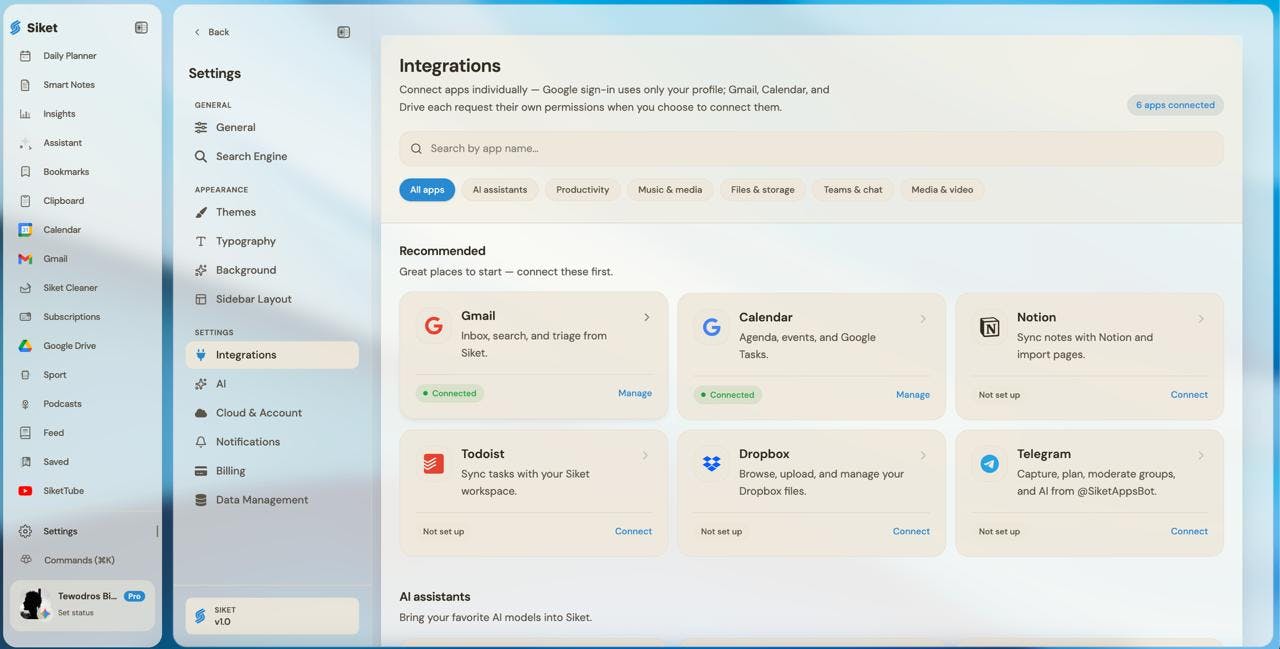
Task: Open Subscriptions icon in sidebar
Action: [25, 317]
